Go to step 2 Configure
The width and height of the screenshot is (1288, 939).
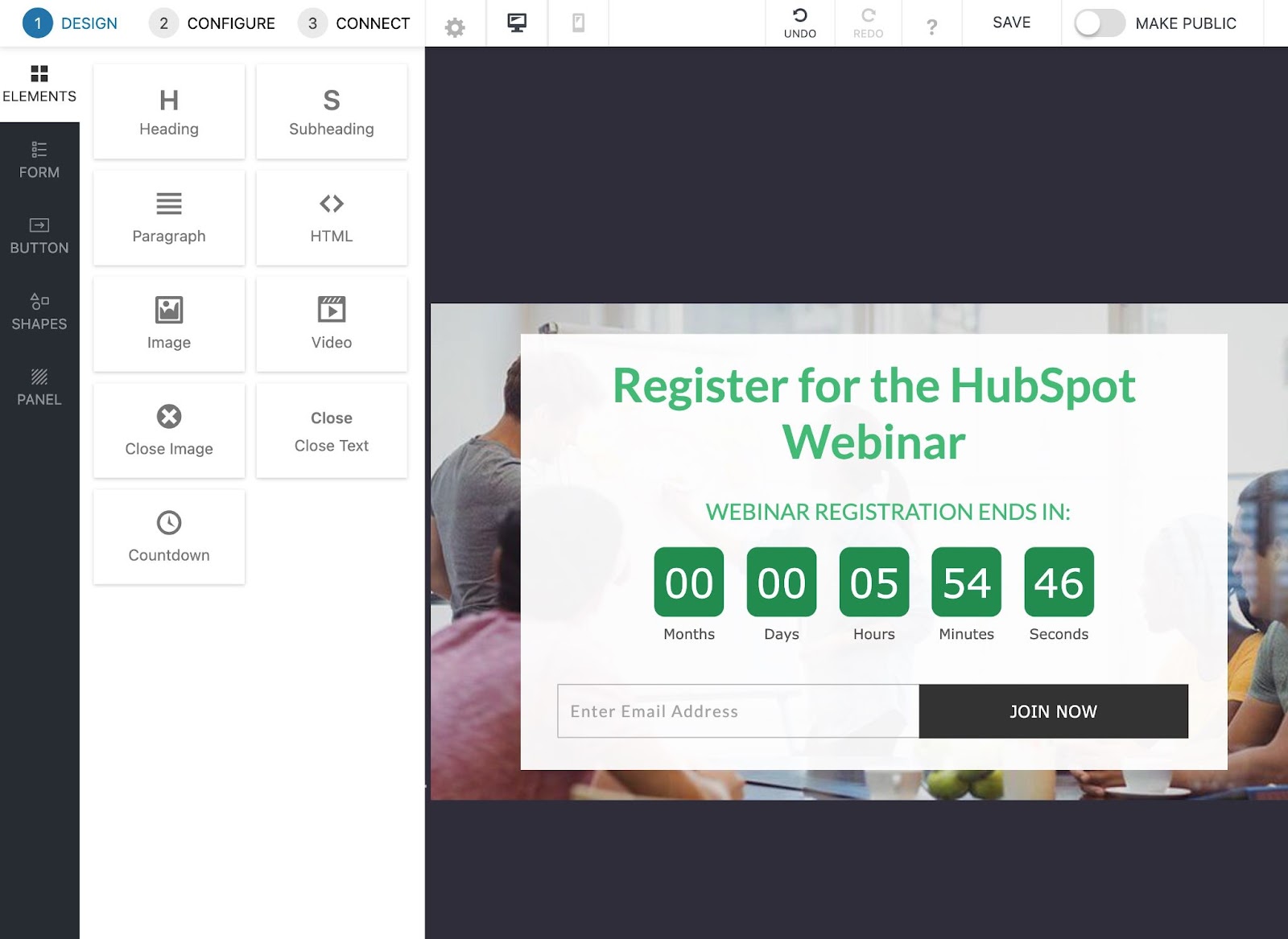pyautogui.click(x=213, y=23)
